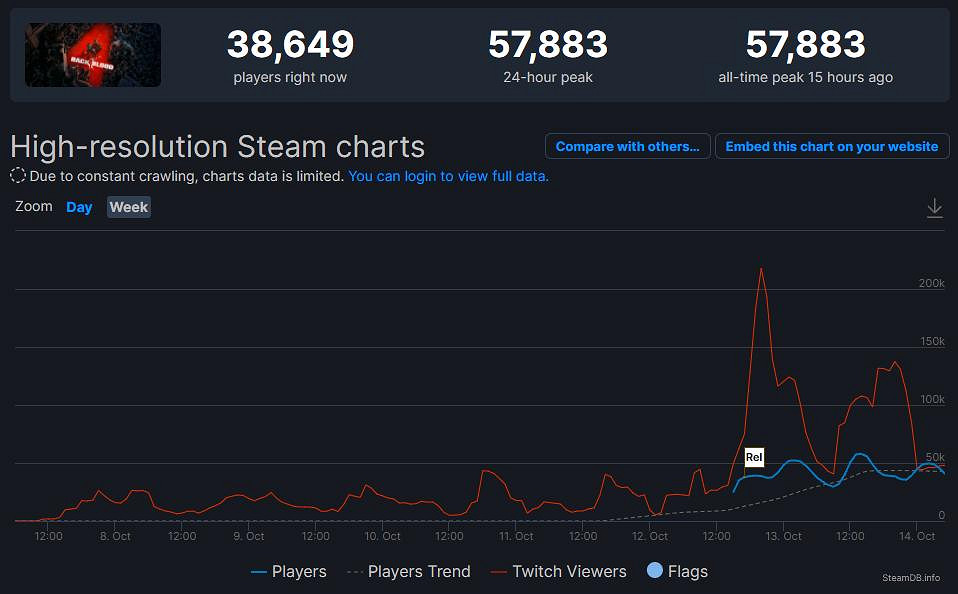Click the chart download icon
958x594 pixels.
(x=934, y=207)
